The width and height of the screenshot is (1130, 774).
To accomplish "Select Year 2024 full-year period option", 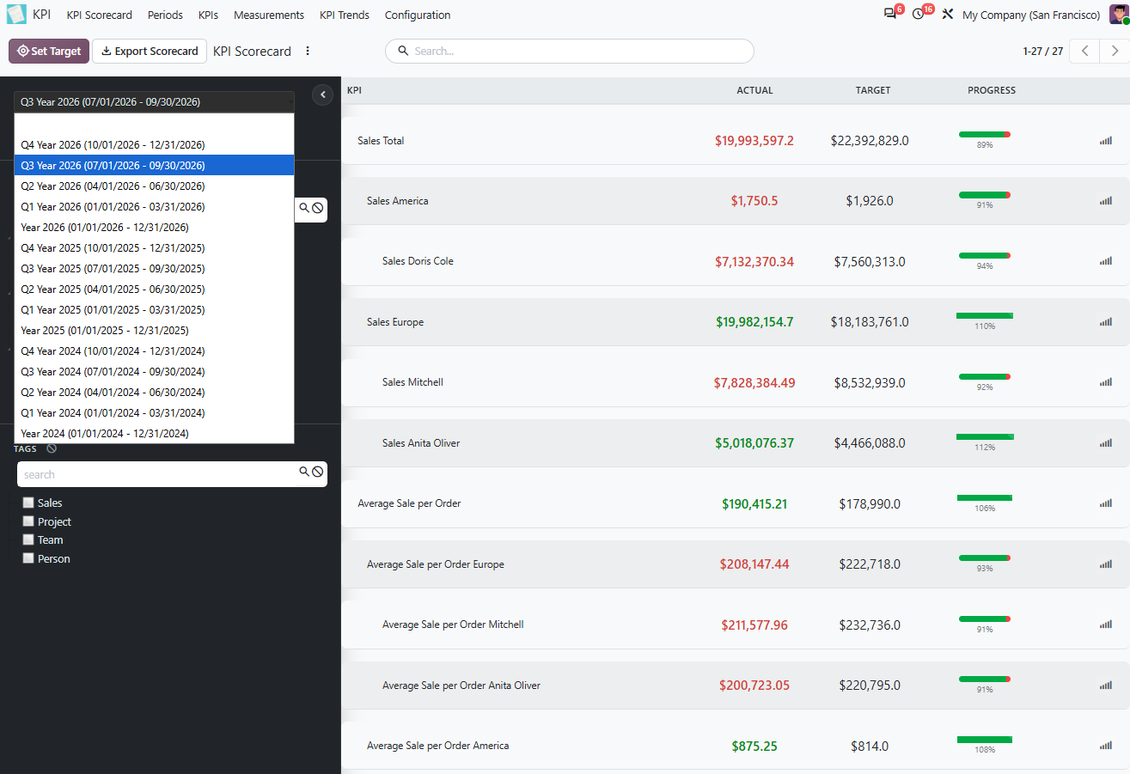I will click(154, 433).
